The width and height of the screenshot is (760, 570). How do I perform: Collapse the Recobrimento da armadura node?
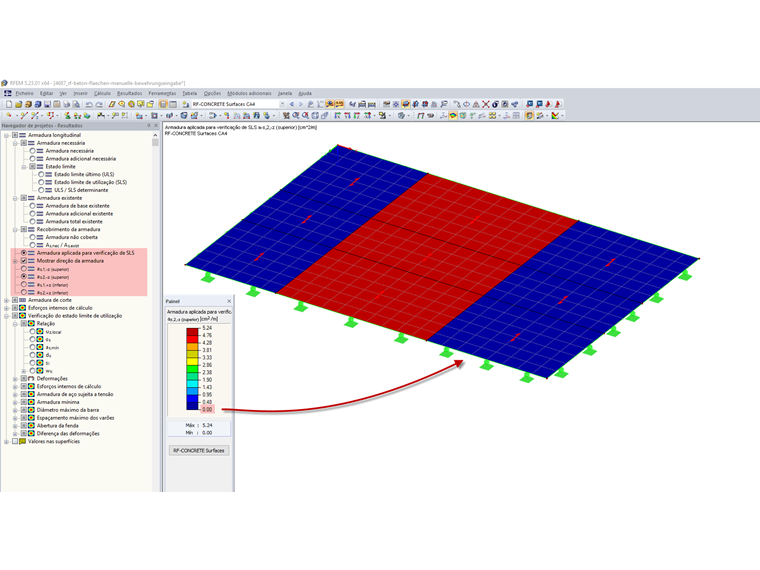15,229
